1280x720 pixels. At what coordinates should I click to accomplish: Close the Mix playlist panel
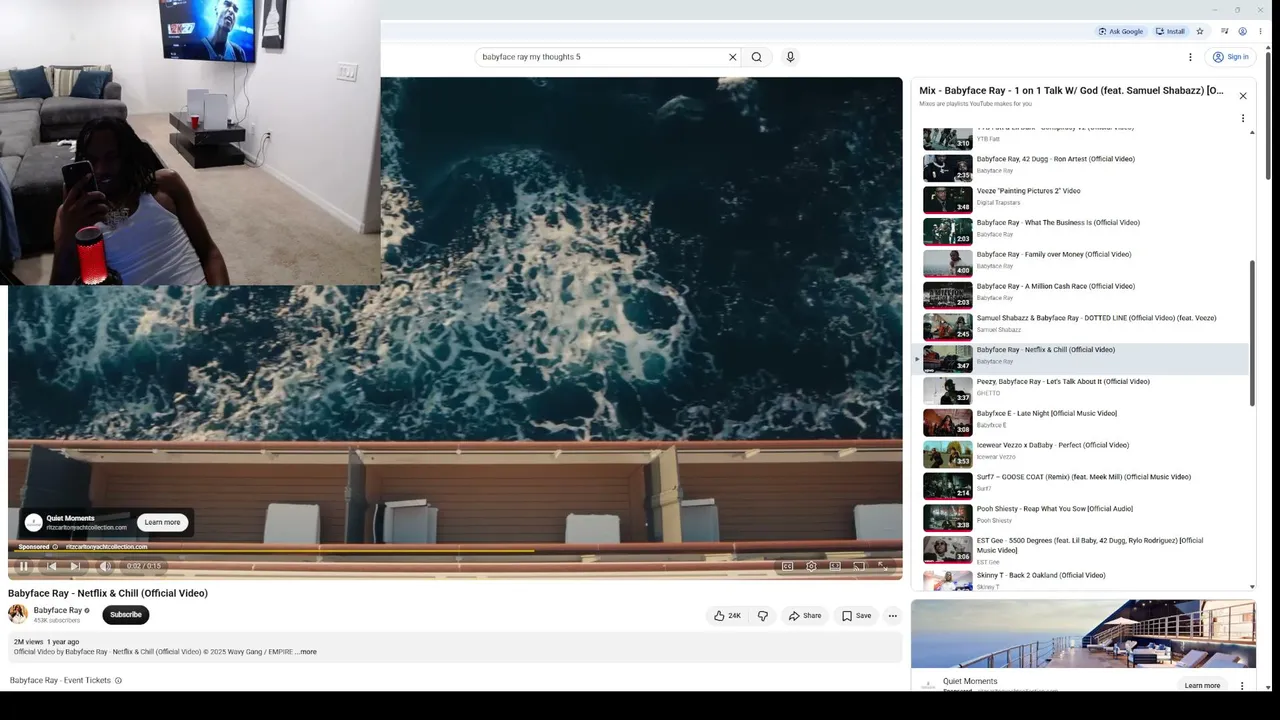1243,96
